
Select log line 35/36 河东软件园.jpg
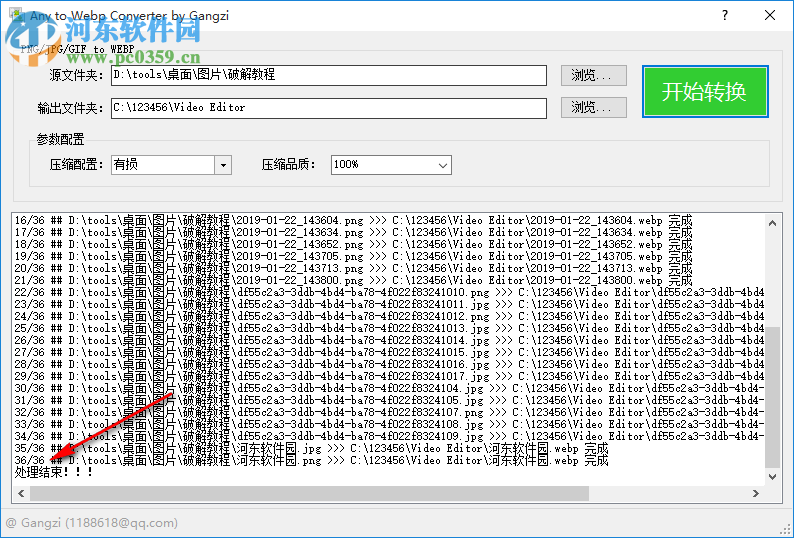(x=311, y=448)
